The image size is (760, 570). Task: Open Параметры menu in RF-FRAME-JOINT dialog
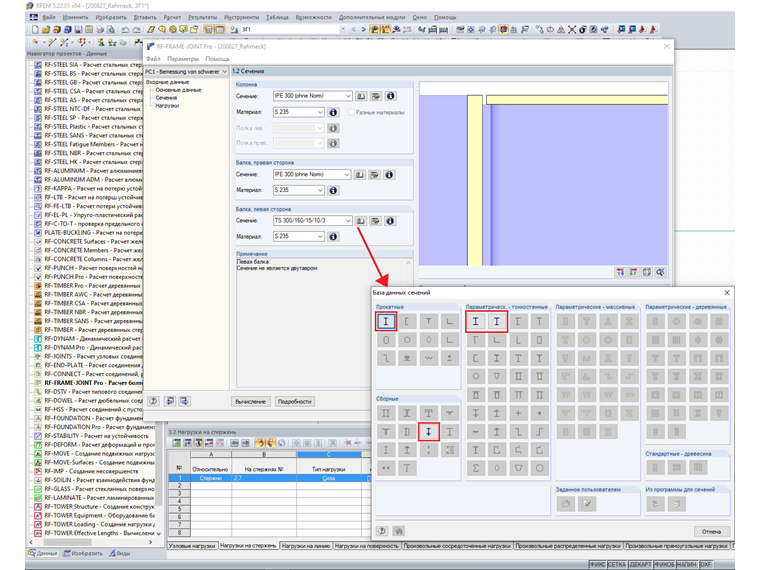pos(183,59)
